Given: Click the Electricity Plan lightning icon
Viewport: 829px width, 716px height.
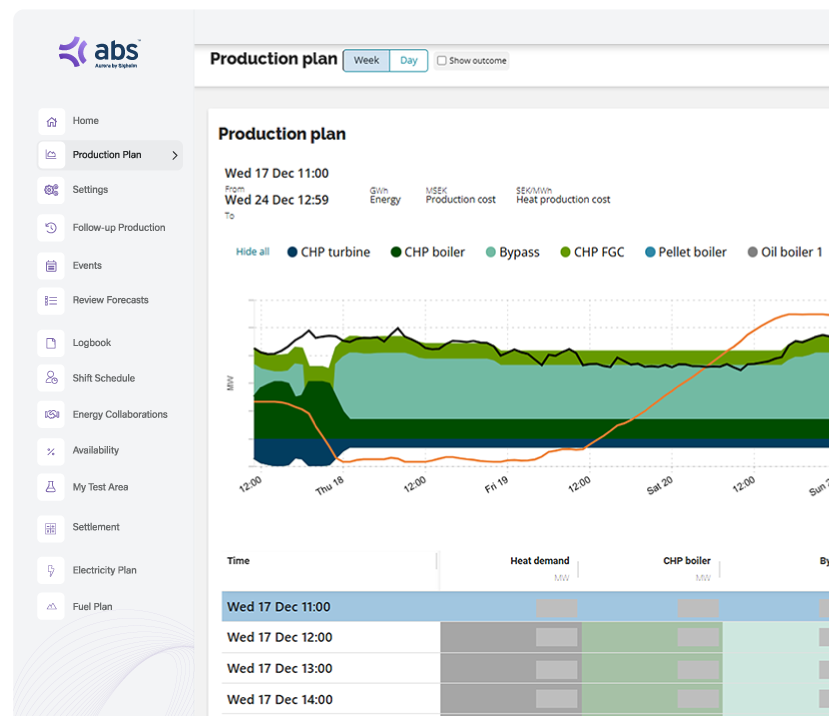Looking at the screenshot, I should 51,570.
